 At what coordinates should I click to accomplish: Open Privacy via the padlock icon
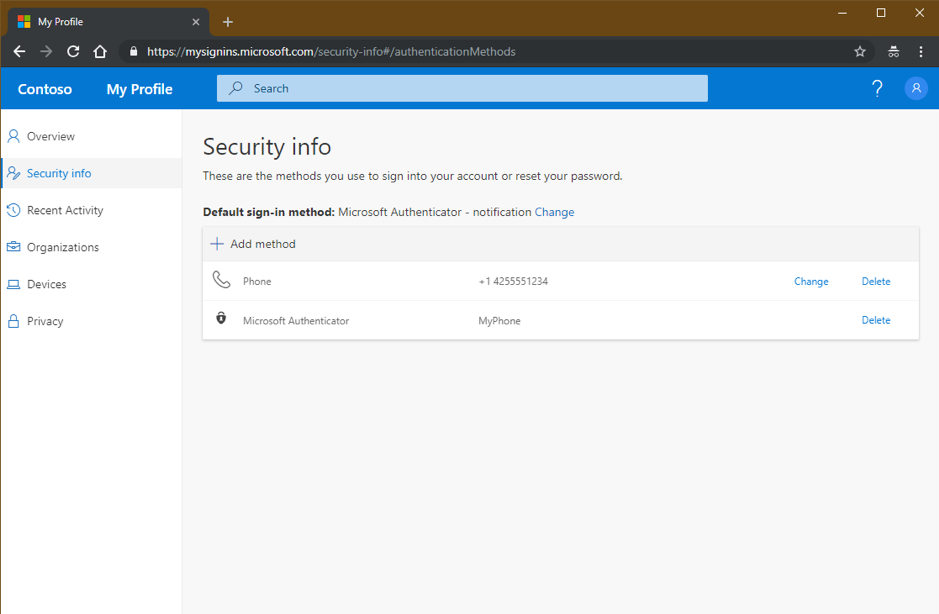pyautogui.click(x=12, y=321)
